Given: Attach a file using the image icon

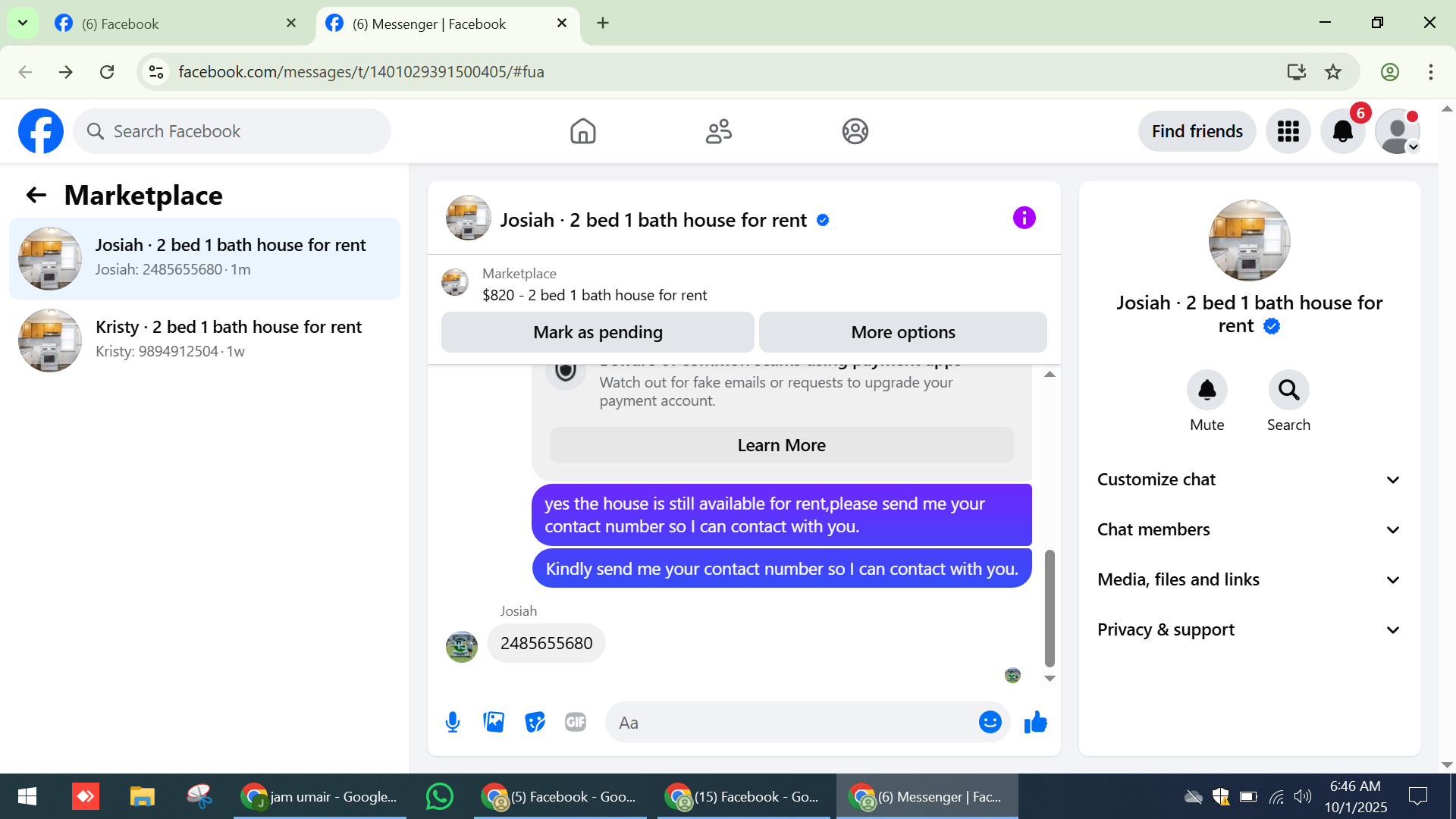Looking at the screenshot, I should pyautogui.click(x=494, y=723).
